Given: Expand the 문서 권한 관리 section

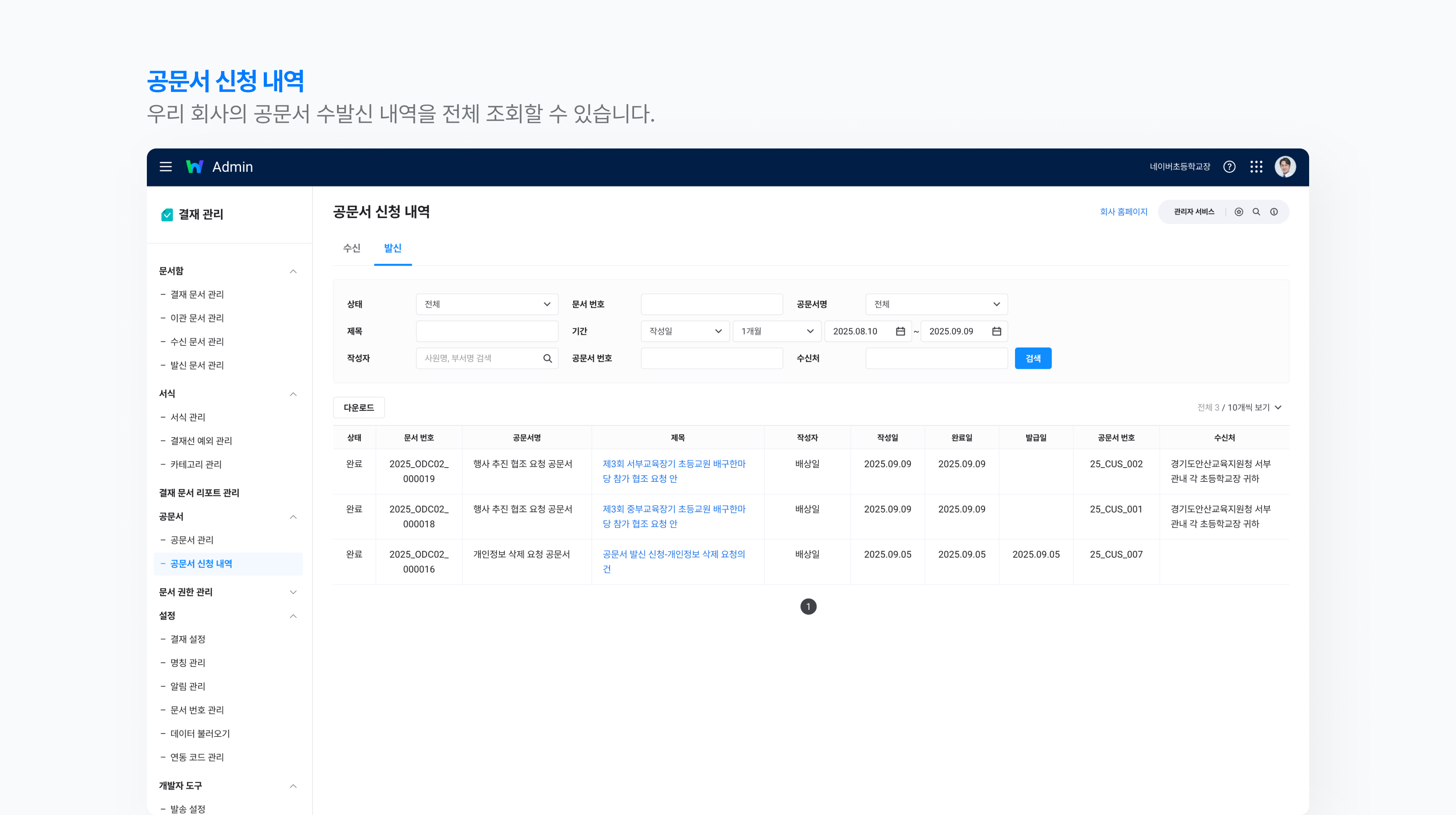Looking at the screenshot, I should point(293,592).
